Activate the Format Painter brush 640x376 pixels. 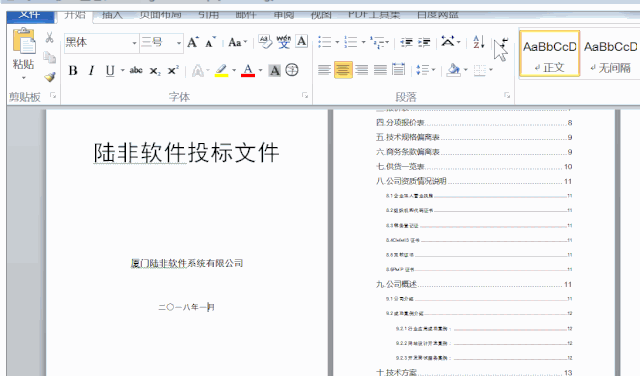coord(49,77)
